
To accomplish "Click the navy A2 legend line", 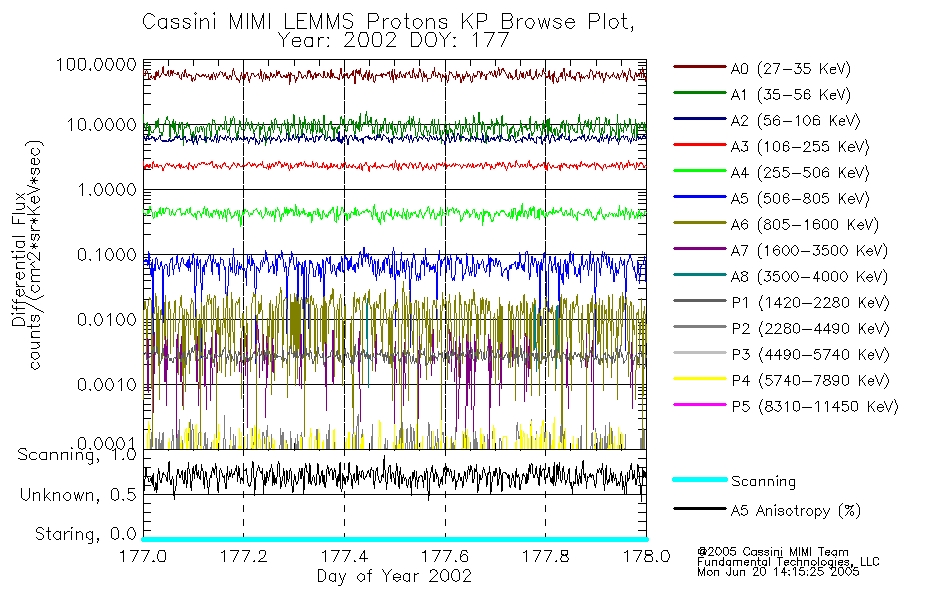I will (699, 119).
